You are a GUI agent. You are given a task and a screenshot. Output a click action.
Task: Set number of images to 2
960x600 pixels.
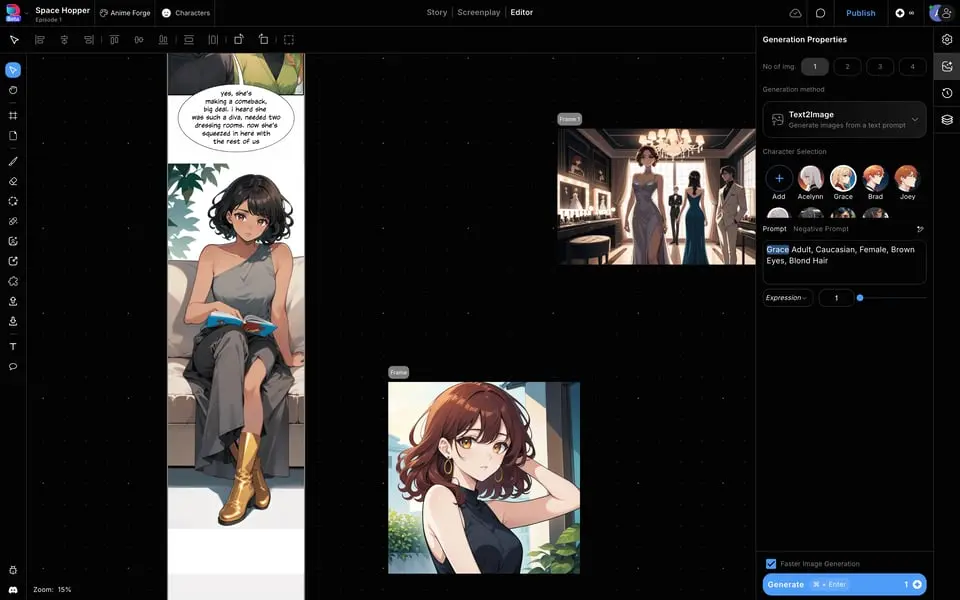(847, 67)
